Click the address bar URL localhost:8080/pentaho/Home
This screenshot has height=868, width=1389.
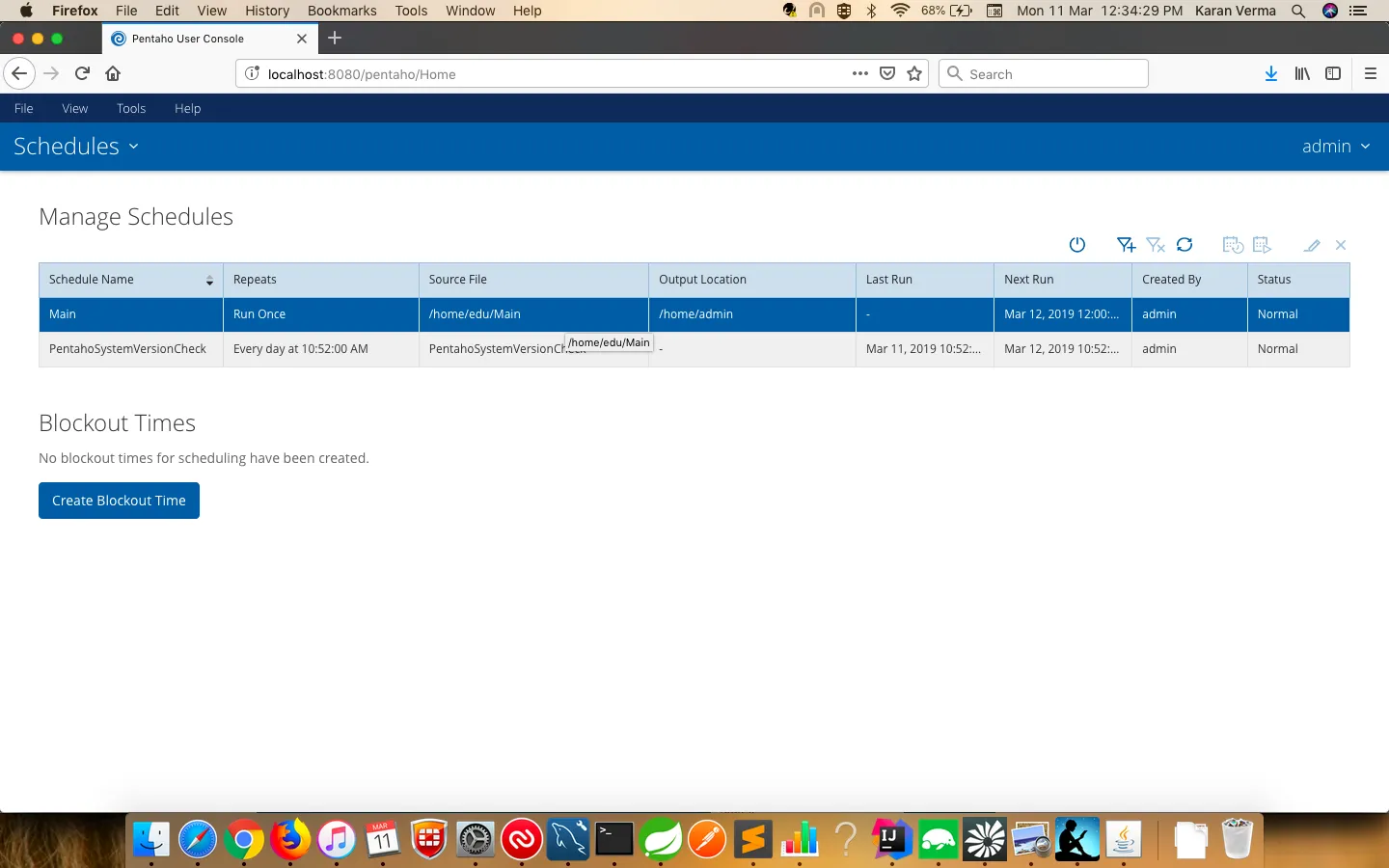(x=362, y=74)
